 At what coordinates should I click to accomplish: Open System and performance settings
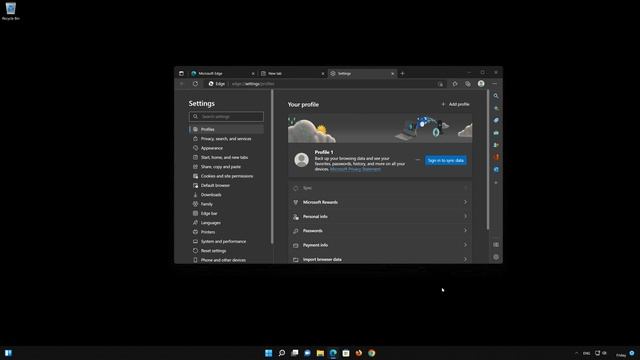point(226,242)
